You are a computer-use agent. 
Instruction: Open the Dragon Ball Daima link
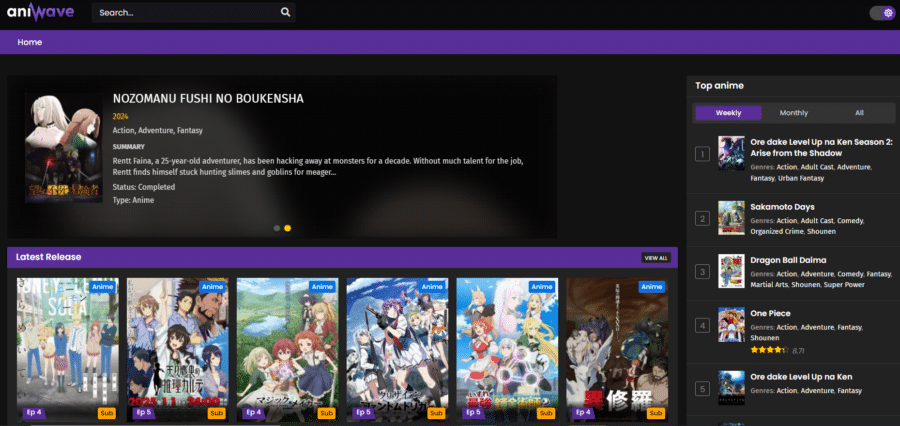(x=788, y=260)
